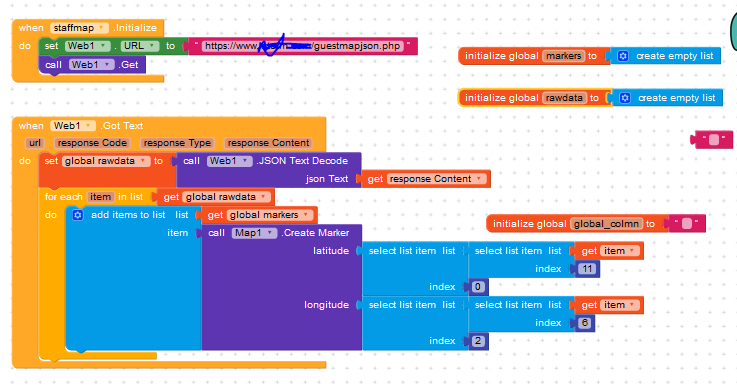The image size is (737, 387).
Task: Select the for each item variable
Action: click(x=100, y=197)
